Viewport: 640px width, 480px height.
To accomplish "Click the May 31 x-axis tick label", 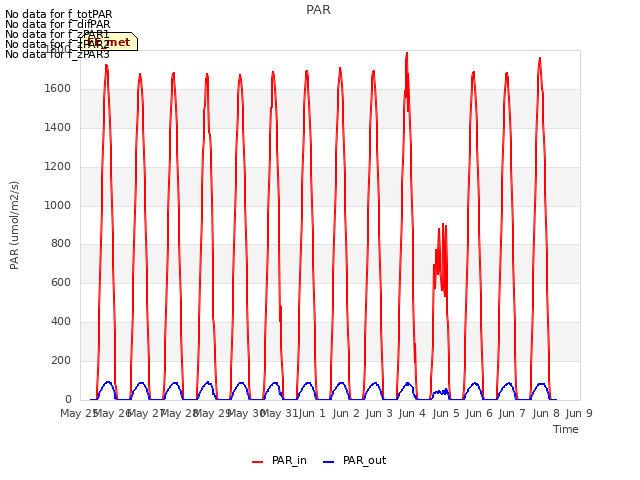I will 279,413.
